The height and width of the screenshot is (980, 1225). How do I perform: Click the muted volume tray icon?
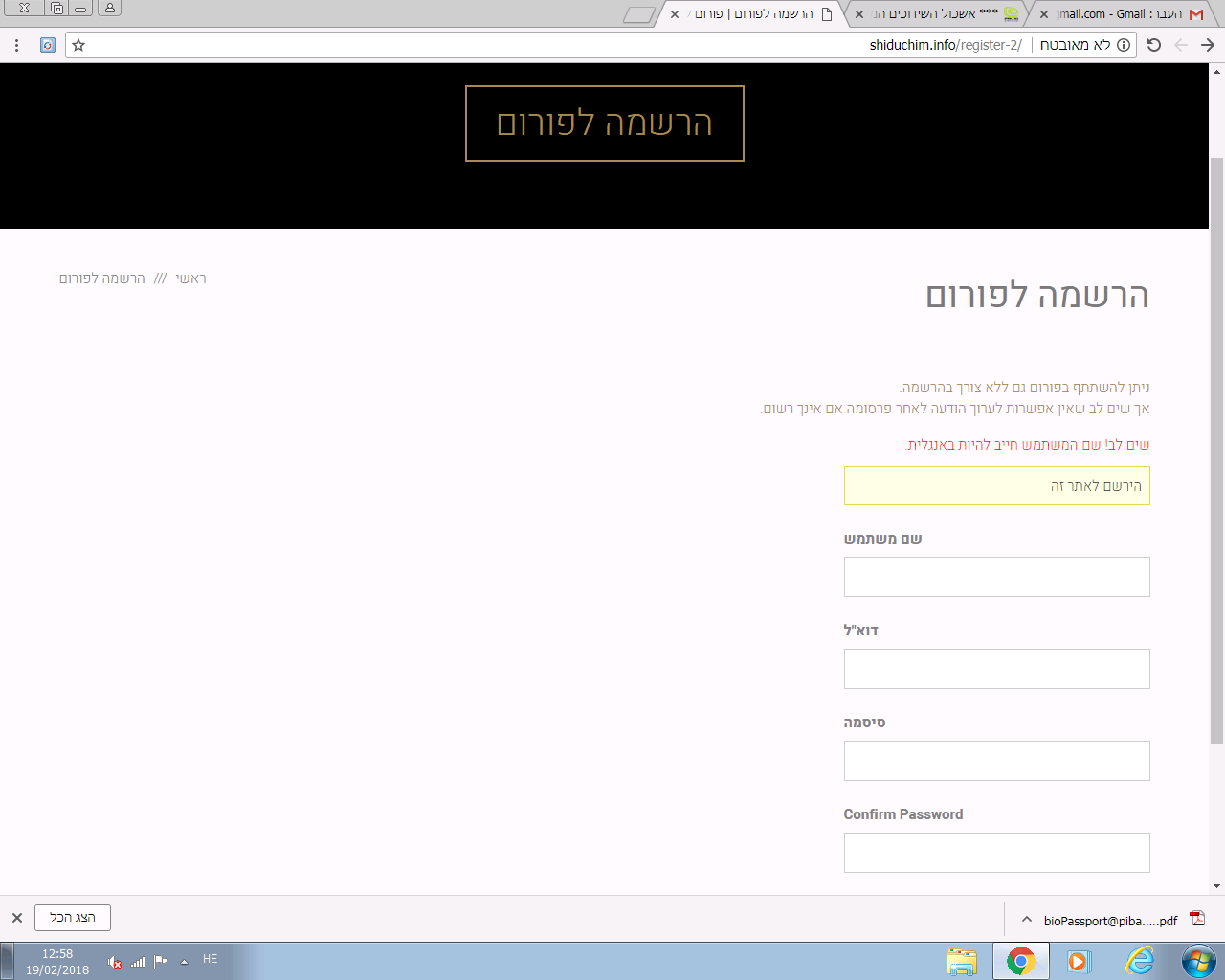(115, 962)
